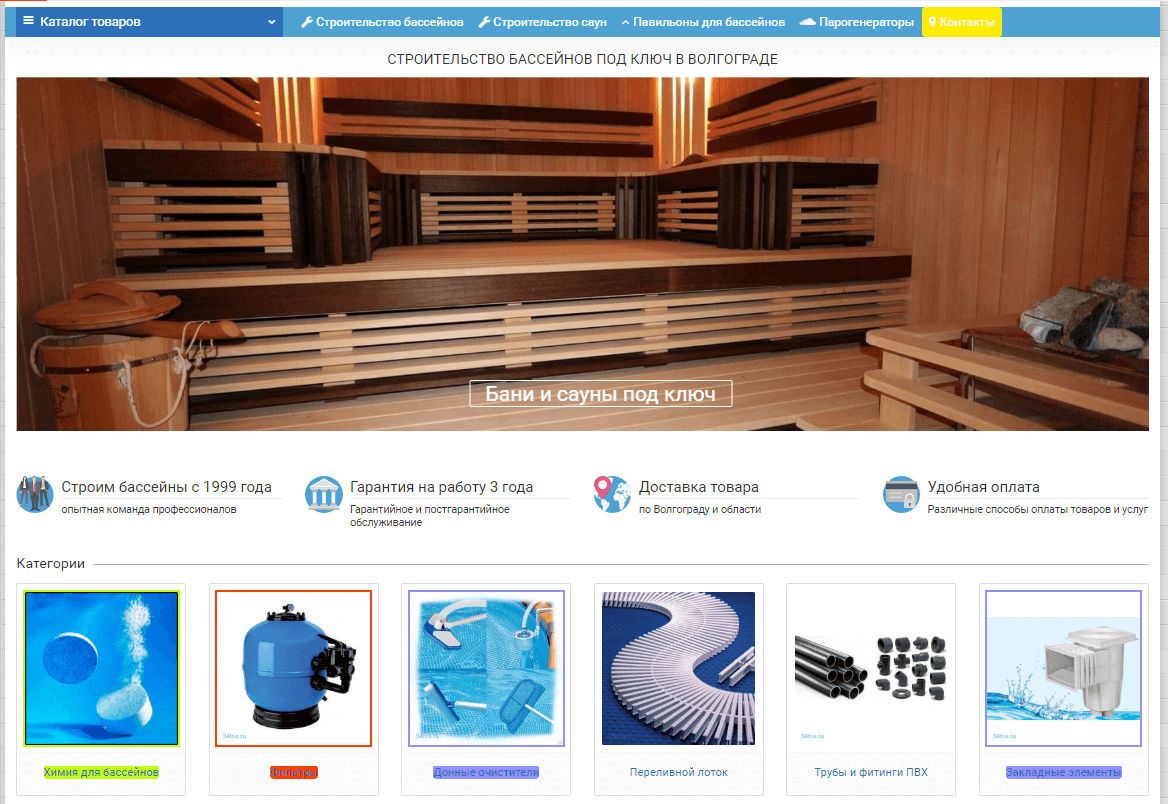Open Строительство саун menu item
The height and width of the screenshot is (804, 1168).
[543, 22]
